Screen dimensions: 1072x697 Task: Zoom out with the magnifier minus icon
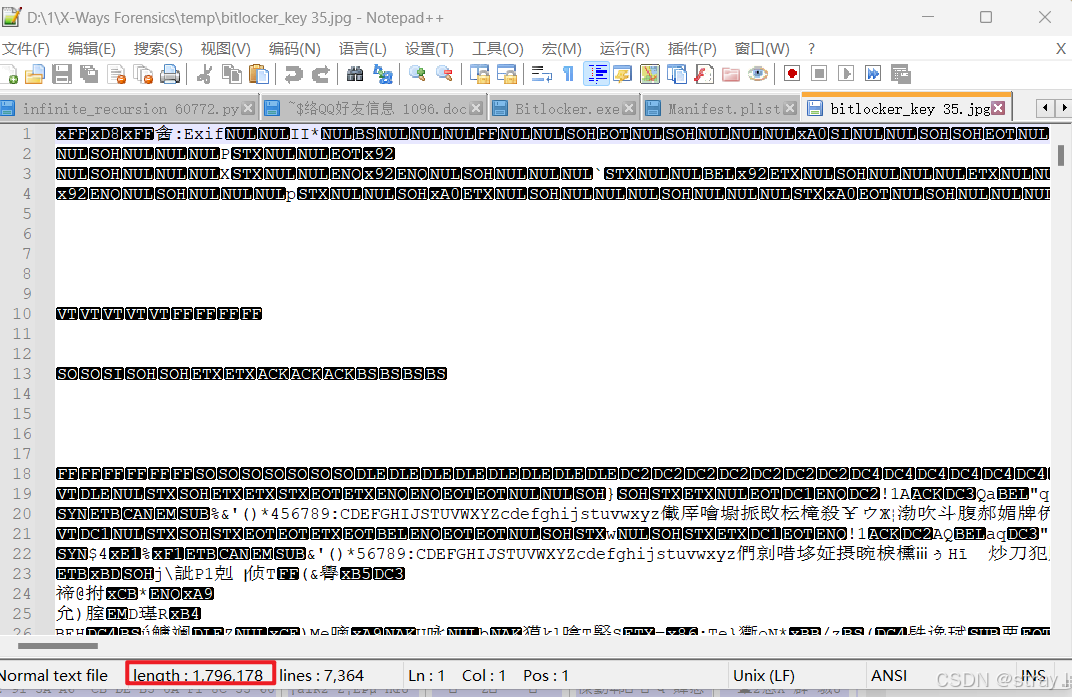click(x=444, y=74)
